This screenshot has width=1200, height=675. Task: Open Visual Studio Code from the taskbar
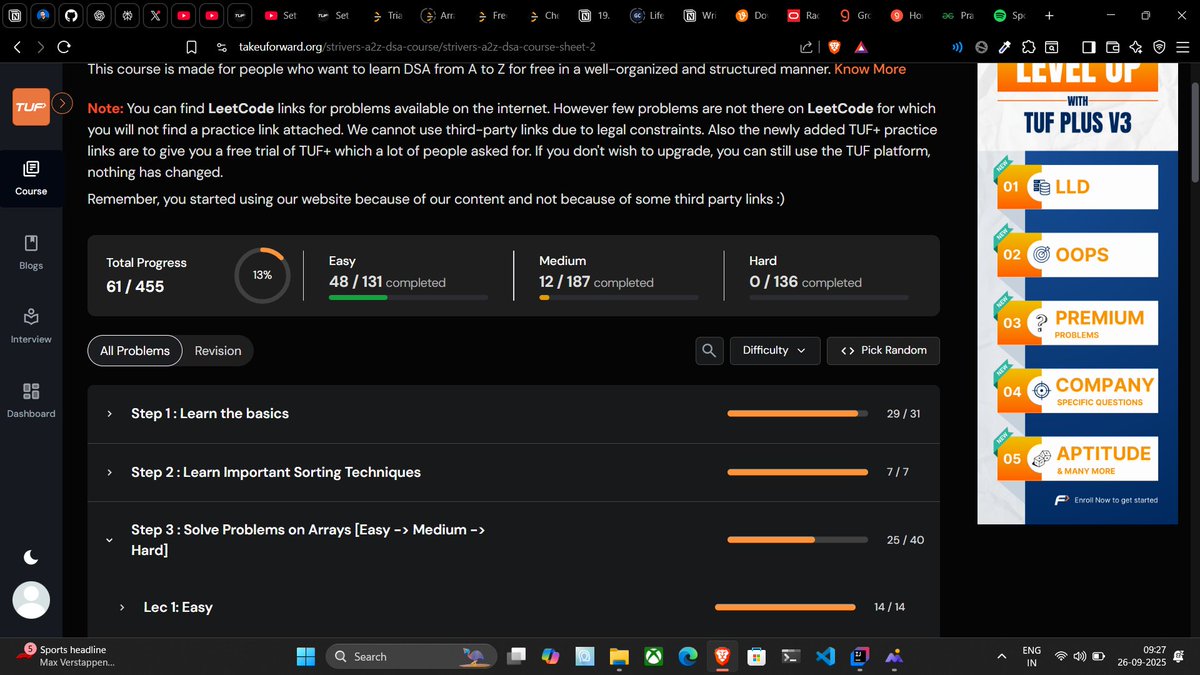pos(825,656)
